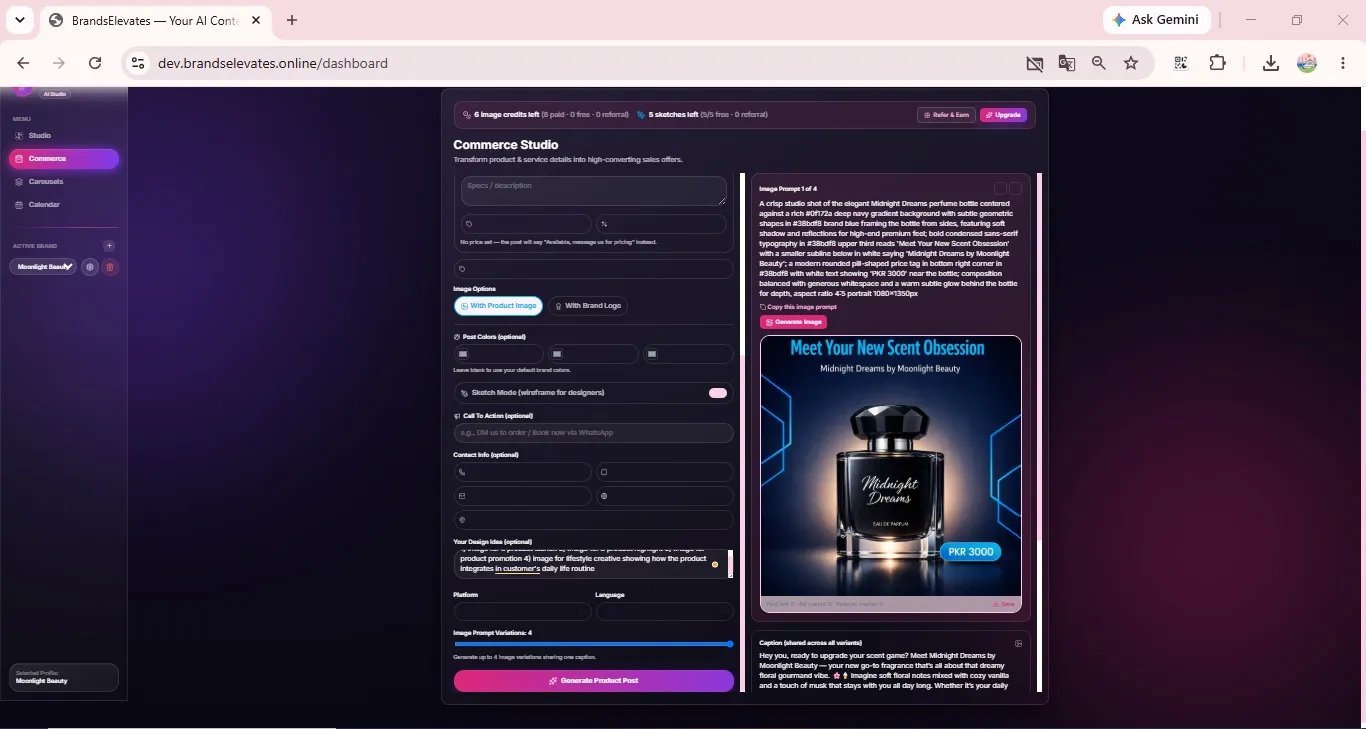Screen dimensions: 1366x729
Task: Click the browser address bar URL
Action: click(x=273, y=63)
